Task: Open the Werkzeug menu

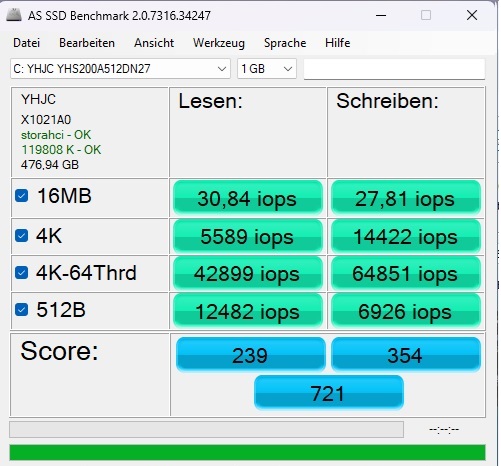Action: coord(219,43)
